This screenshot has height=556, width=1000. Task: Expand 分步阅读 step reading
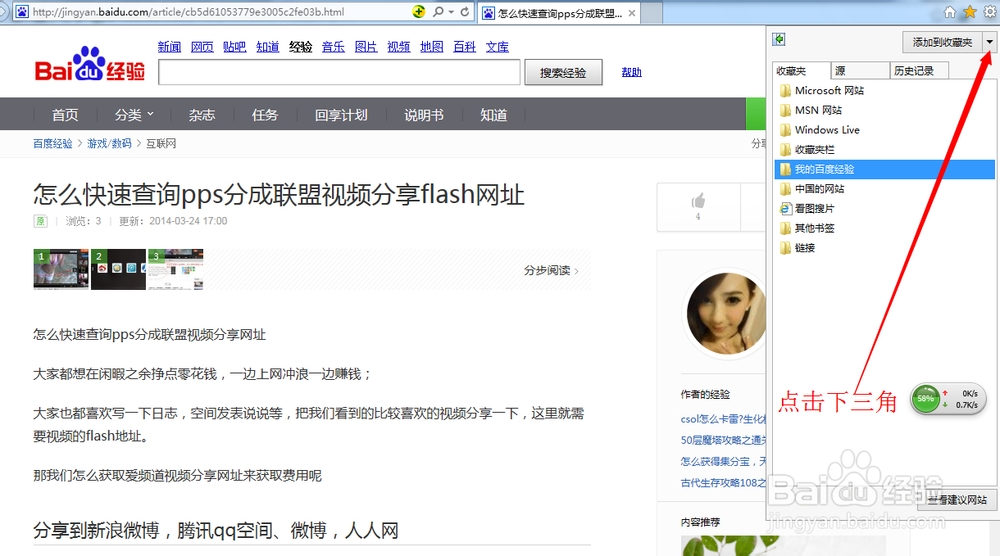(x=551, y=270)
